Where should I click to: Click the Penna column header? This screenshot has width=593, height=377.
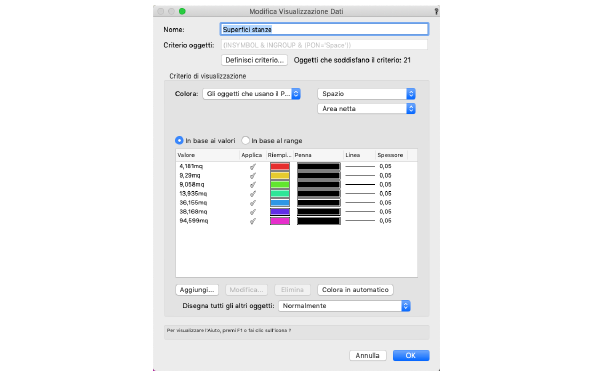click(318, 155)
